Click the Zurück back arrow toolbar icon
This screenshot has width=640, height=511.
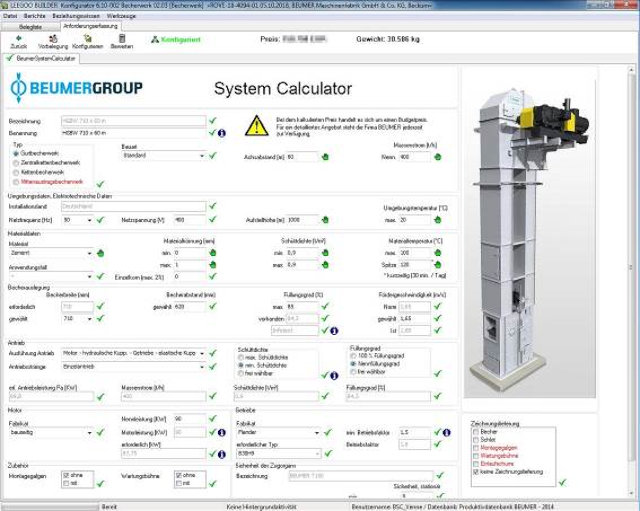tap(19, 38)
